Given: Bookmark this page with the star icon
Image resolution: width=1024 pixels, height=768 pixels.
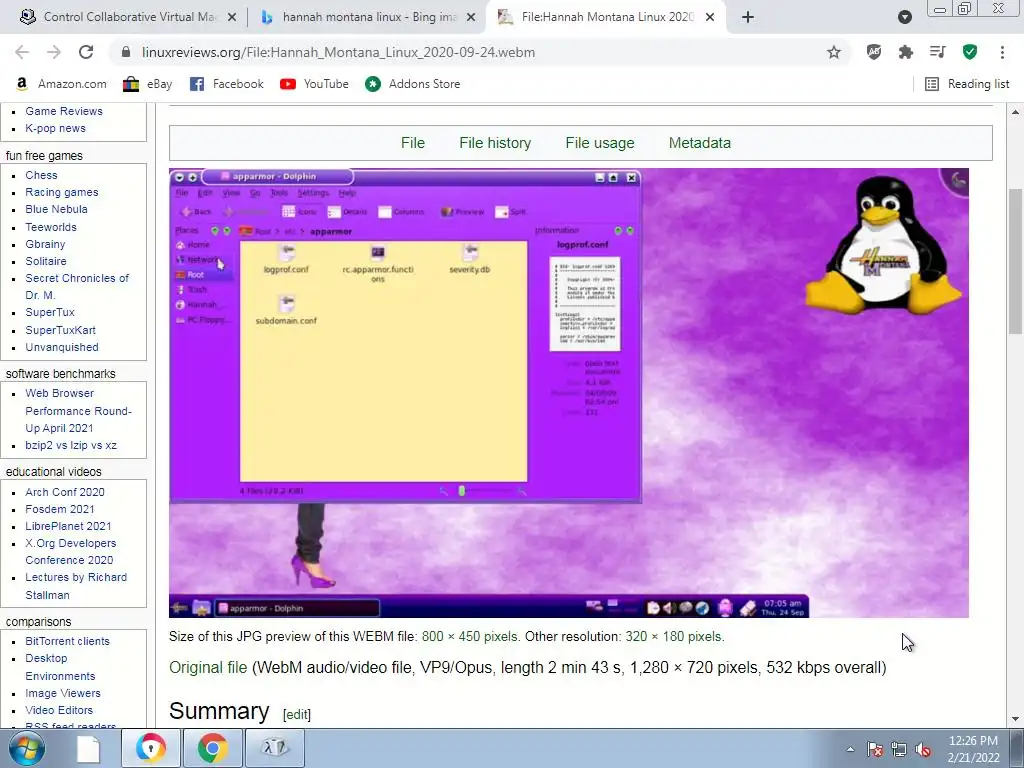Looking at the screenshot, I should coord(834,52).
